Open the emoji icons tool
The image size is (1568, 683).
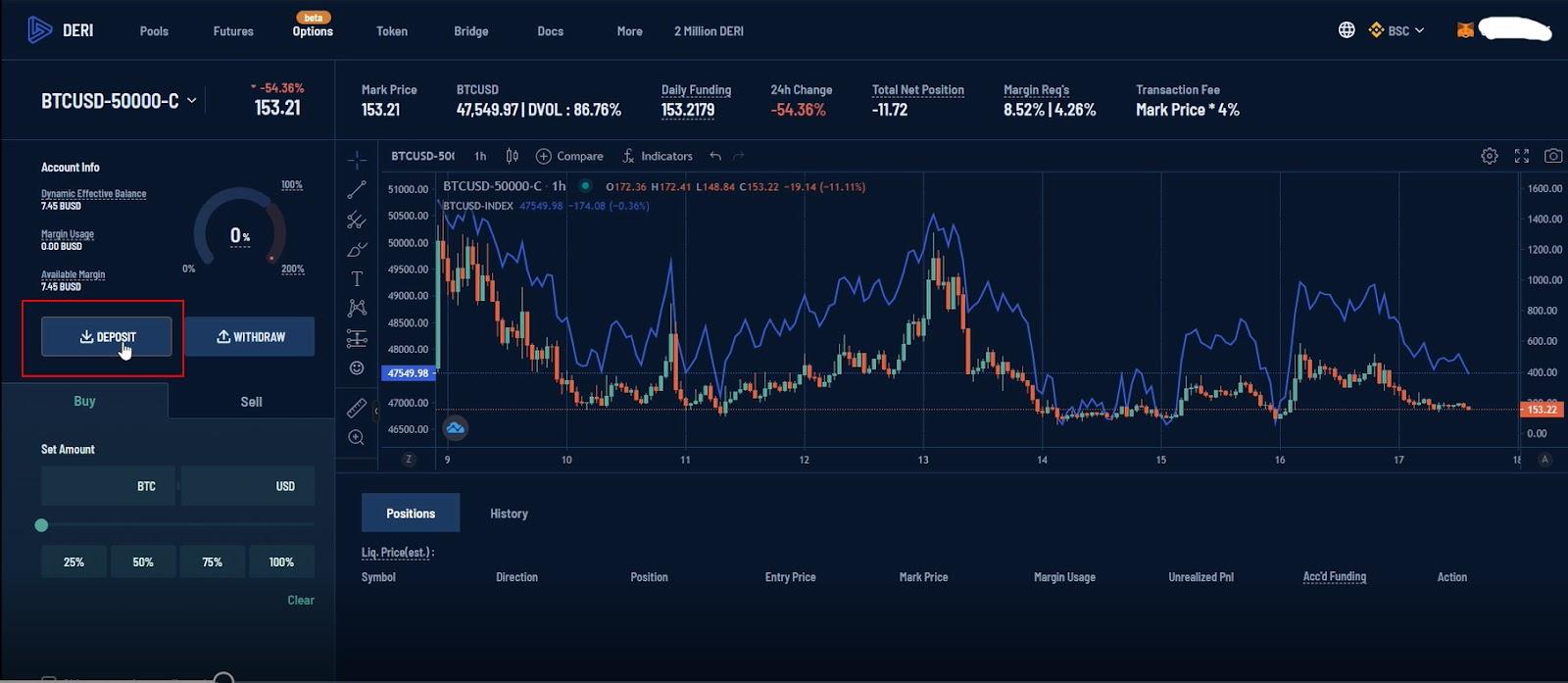click(357, 368)
